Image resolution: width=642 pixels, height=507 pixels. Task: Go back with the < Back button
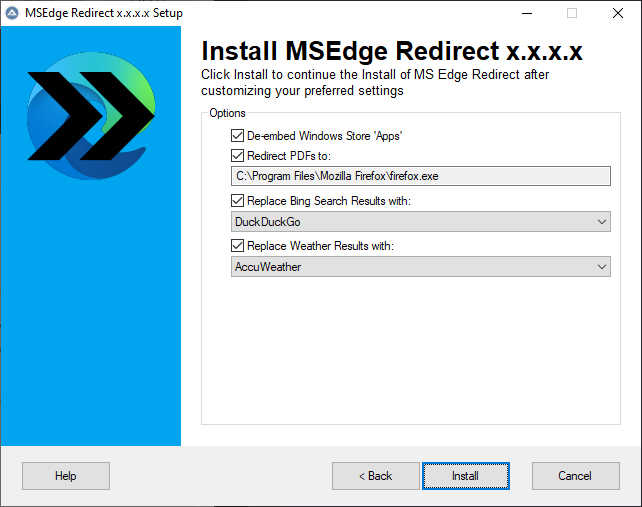pos(375,476)
